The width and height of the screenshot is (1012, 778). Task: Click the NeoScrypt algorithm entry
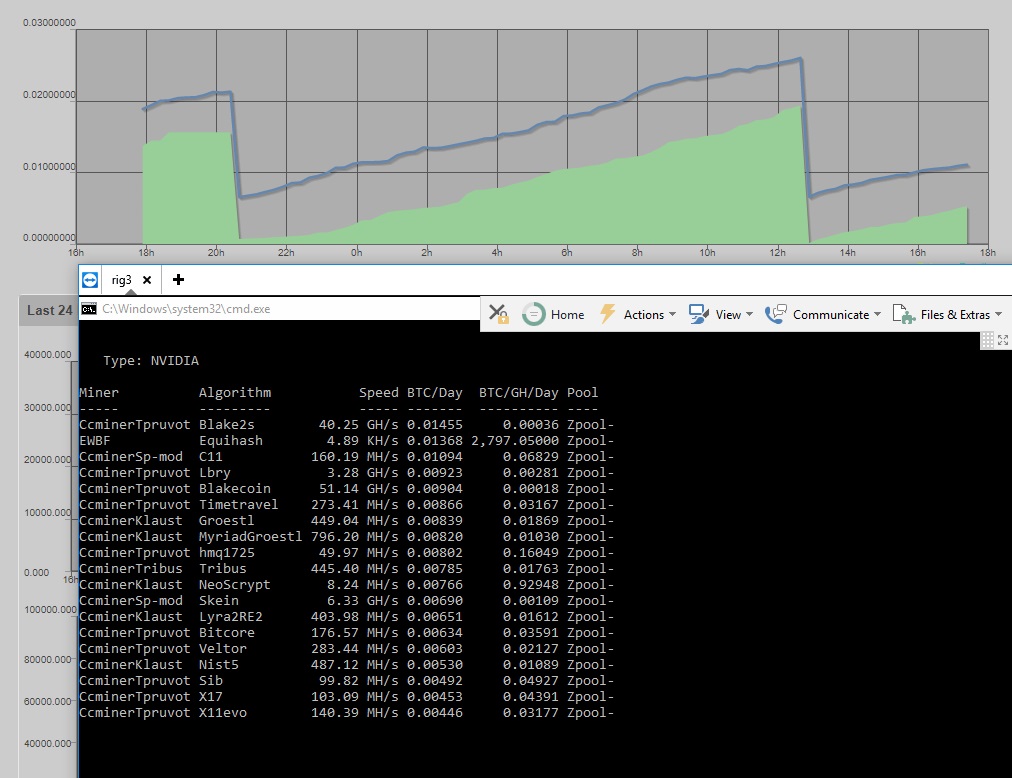pyautogui.click(x=235, y=585)
